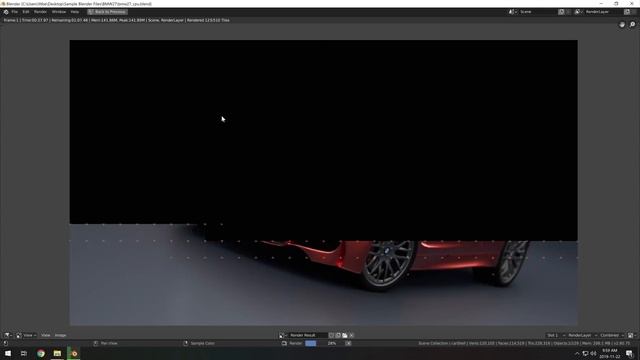Open the Windows Start menu

(8, 353)
